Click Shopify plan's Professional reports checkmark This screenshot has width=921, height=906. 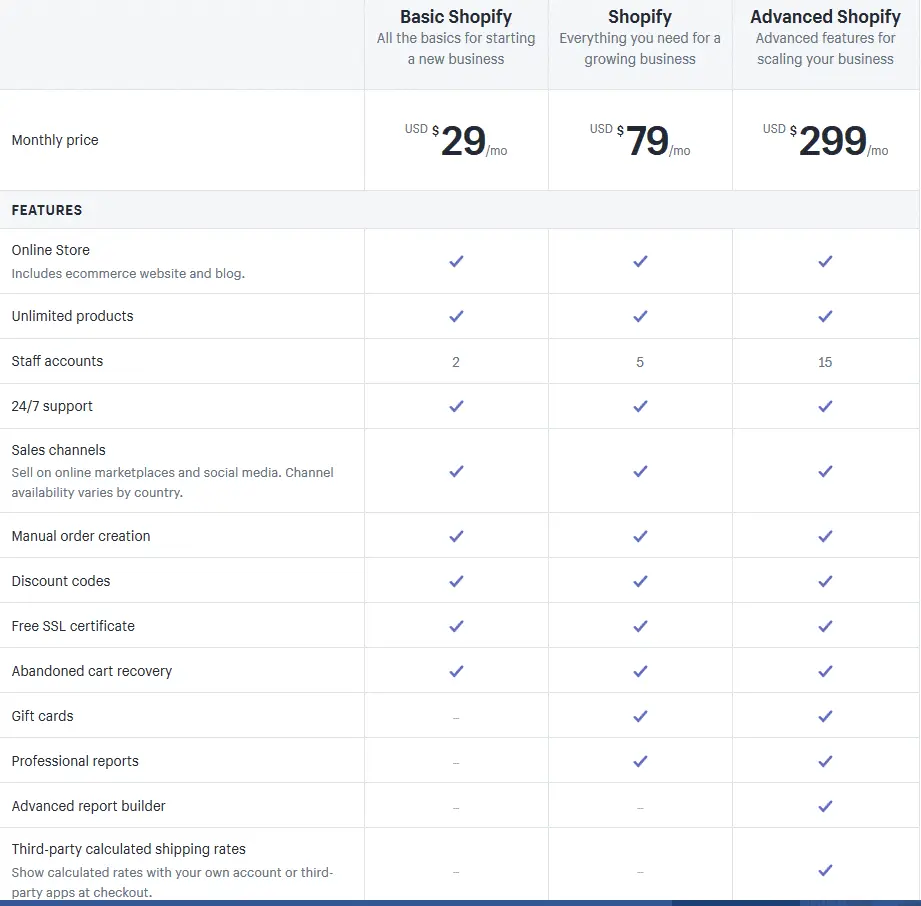[x=640, y=761]
